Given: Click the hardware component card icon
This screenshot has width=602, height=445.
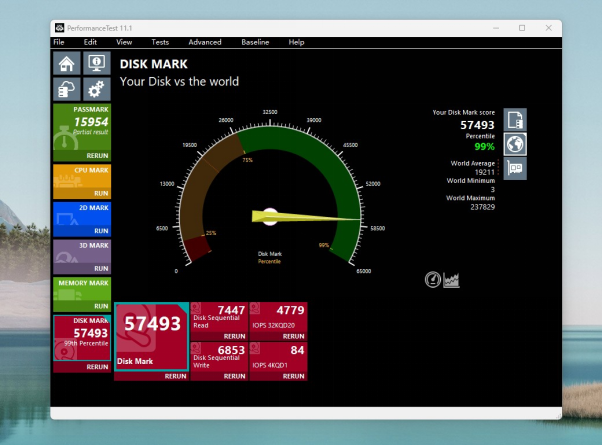Looking at the screenshot, I should pos(515,168).
